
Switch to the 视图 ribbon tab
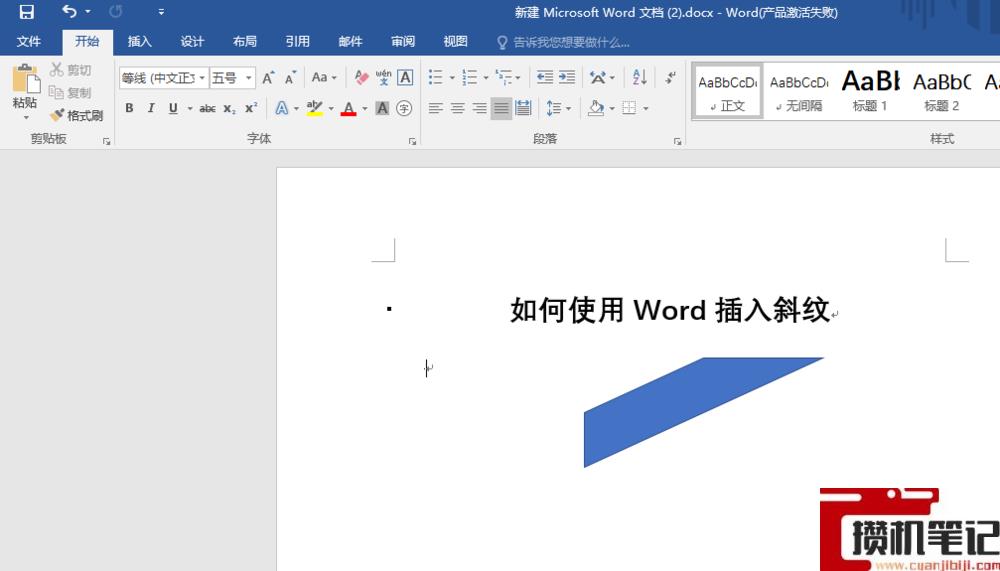tap(455, 42)
